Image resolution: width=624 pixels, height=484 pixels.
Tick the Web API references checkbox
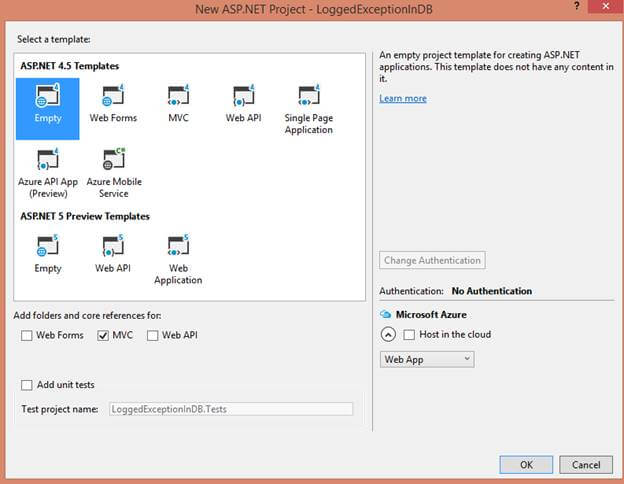tap(152, 336)
